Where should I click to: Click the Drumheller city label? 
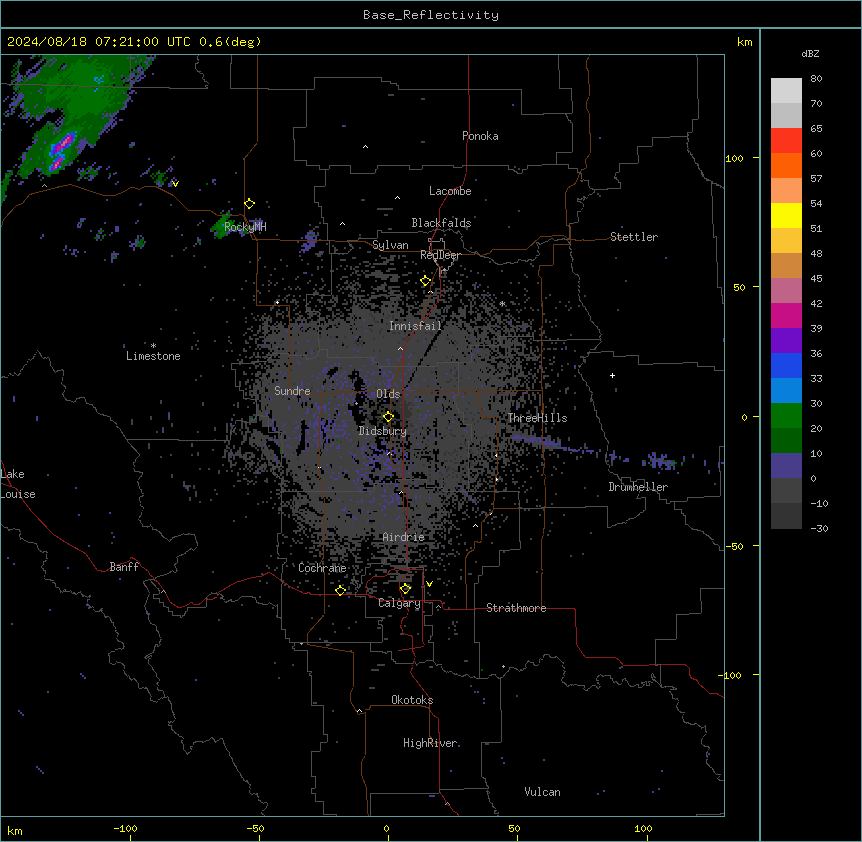tap(638, 487)
